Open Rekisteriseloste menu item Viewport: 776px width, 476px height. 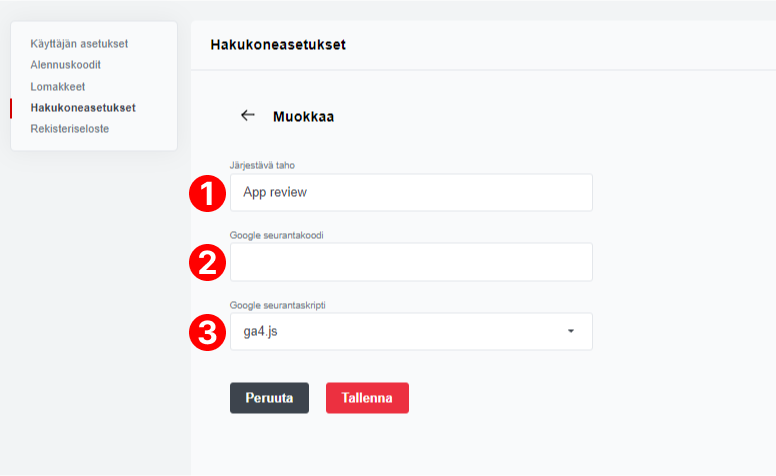70,129
